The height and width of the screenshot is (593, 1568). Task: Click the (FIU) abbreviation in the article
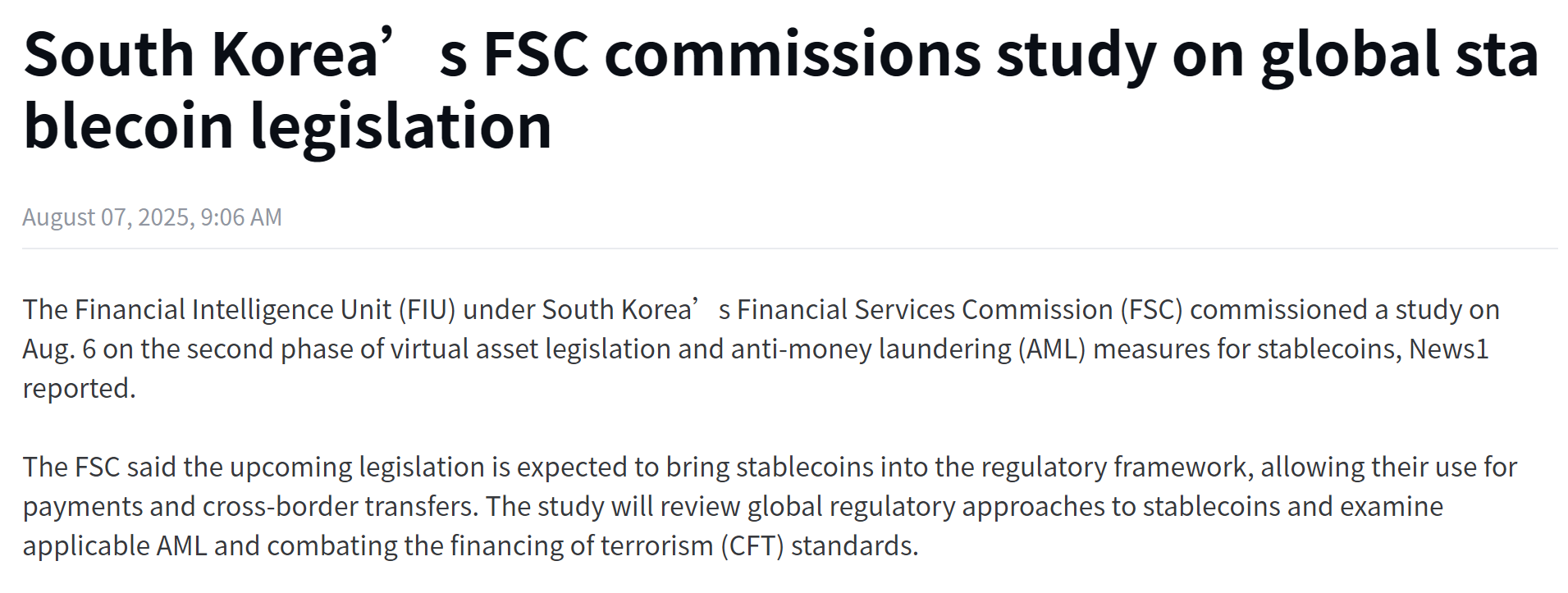point(427,310)
